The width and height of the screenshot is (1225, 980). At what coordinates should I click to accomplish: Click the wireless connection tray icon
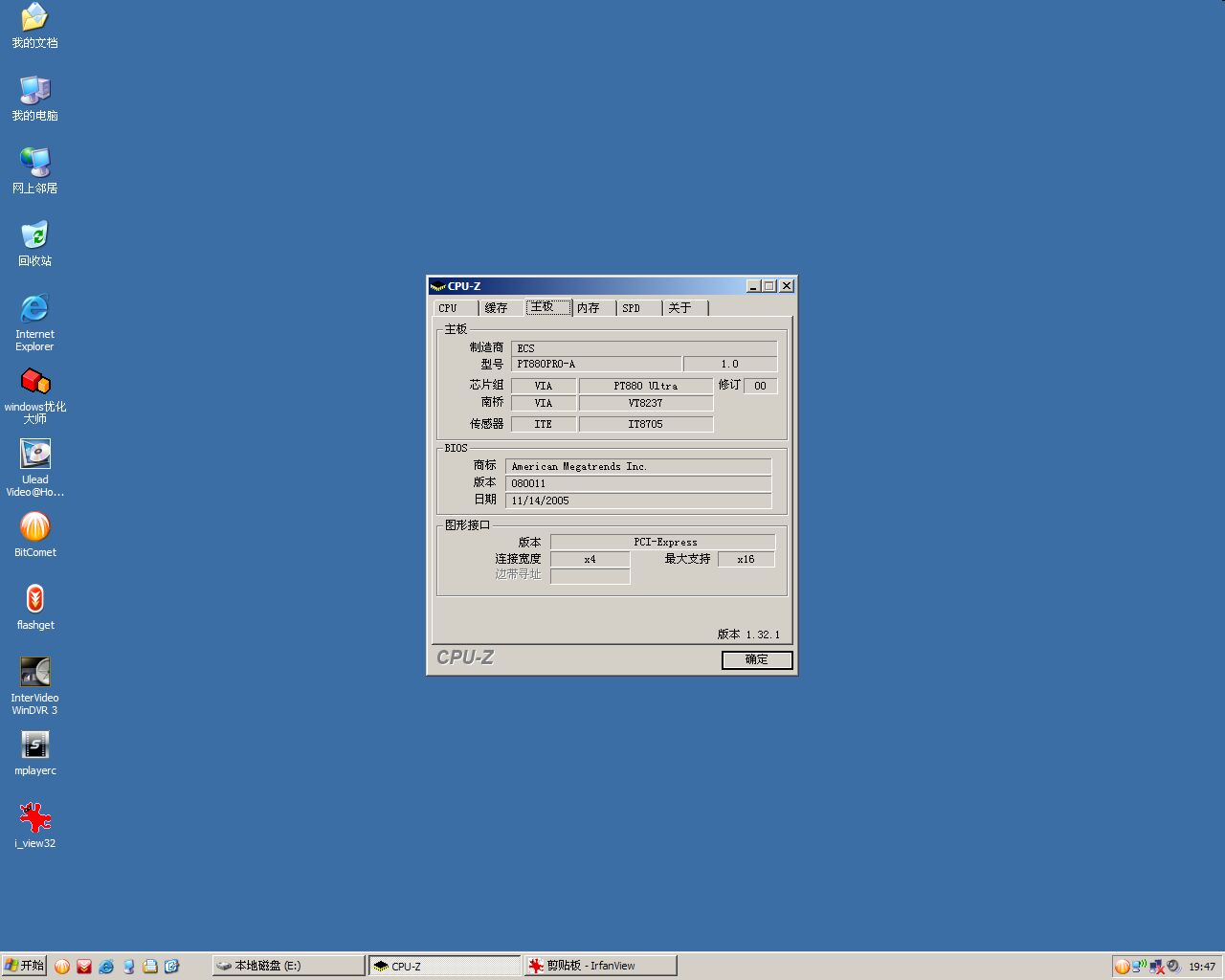[1139, 966]
